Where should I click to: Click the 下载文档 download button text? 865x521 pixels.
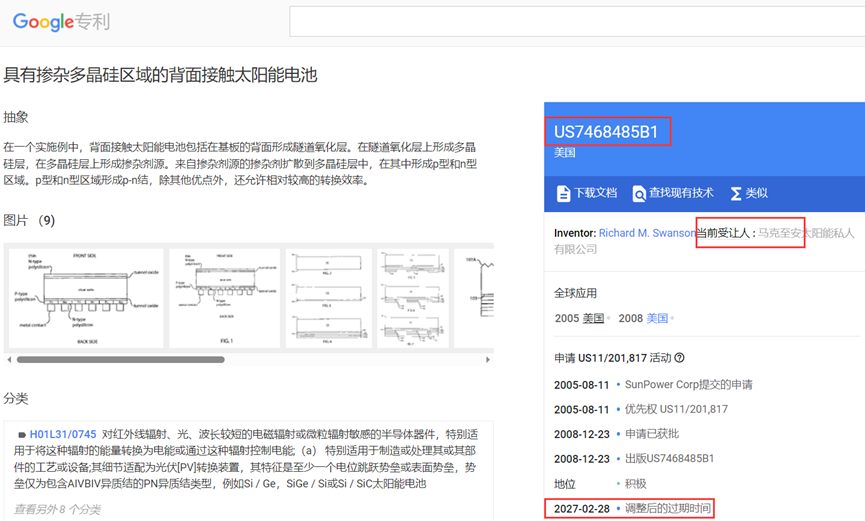tap(595, 193)
